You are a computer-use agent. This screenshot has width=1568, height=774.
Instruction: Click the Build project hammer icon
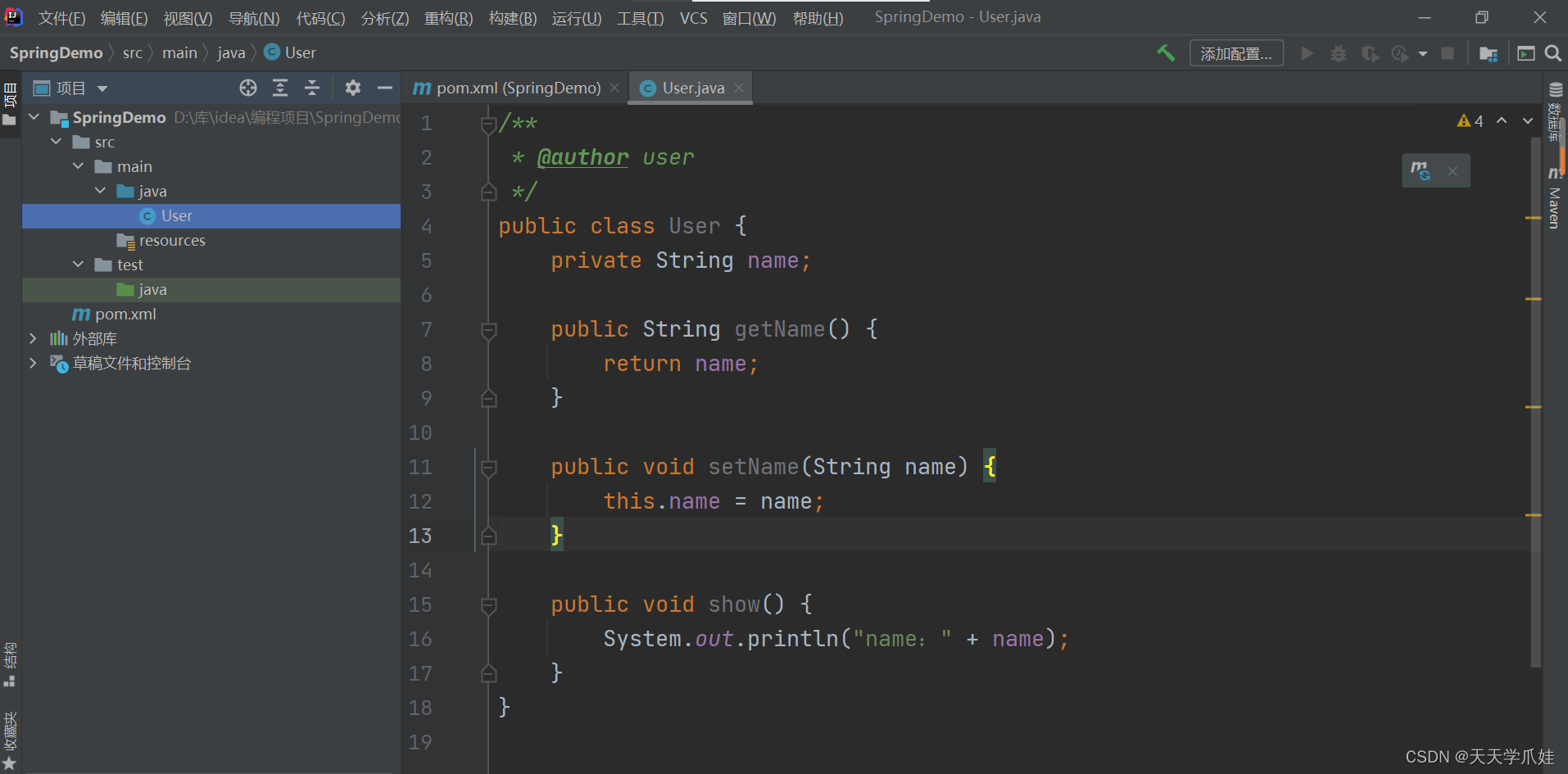click(1166, 53)
